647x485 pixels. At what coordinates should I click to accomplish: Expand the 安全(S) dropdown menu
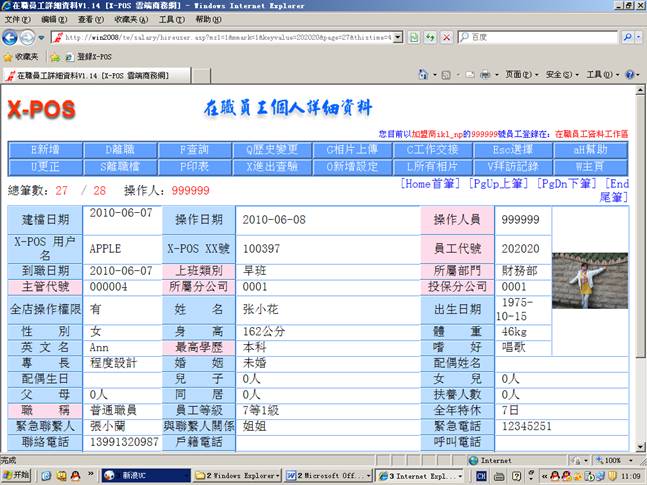(x=560, y=75)
